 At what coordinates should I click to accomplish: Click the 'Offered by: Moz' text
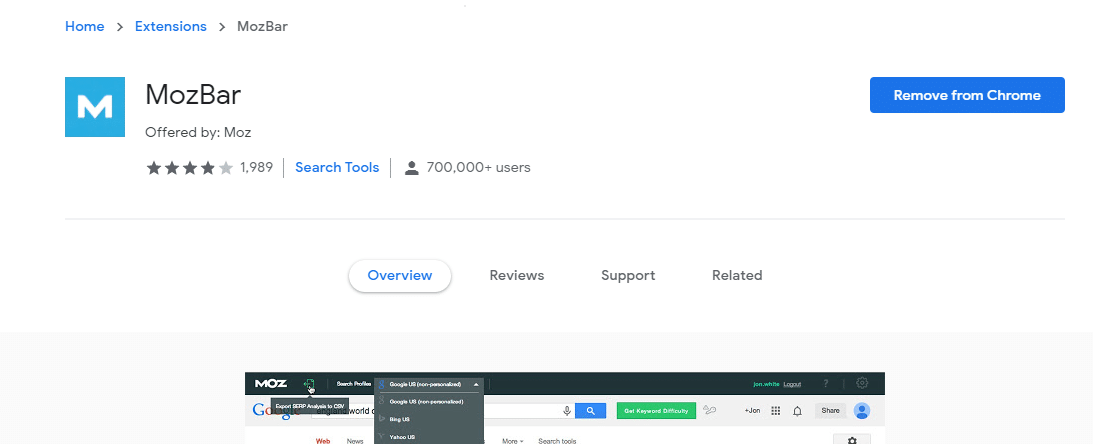tap(198, 132)
